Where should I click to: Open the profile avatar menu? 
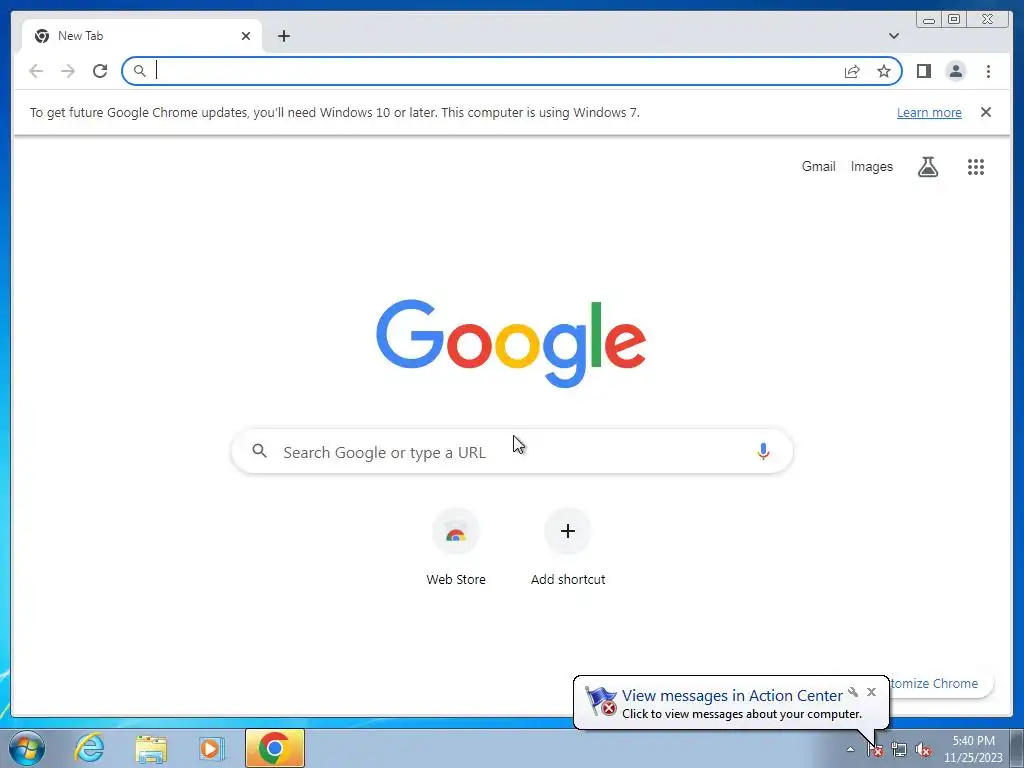[955, 71]
